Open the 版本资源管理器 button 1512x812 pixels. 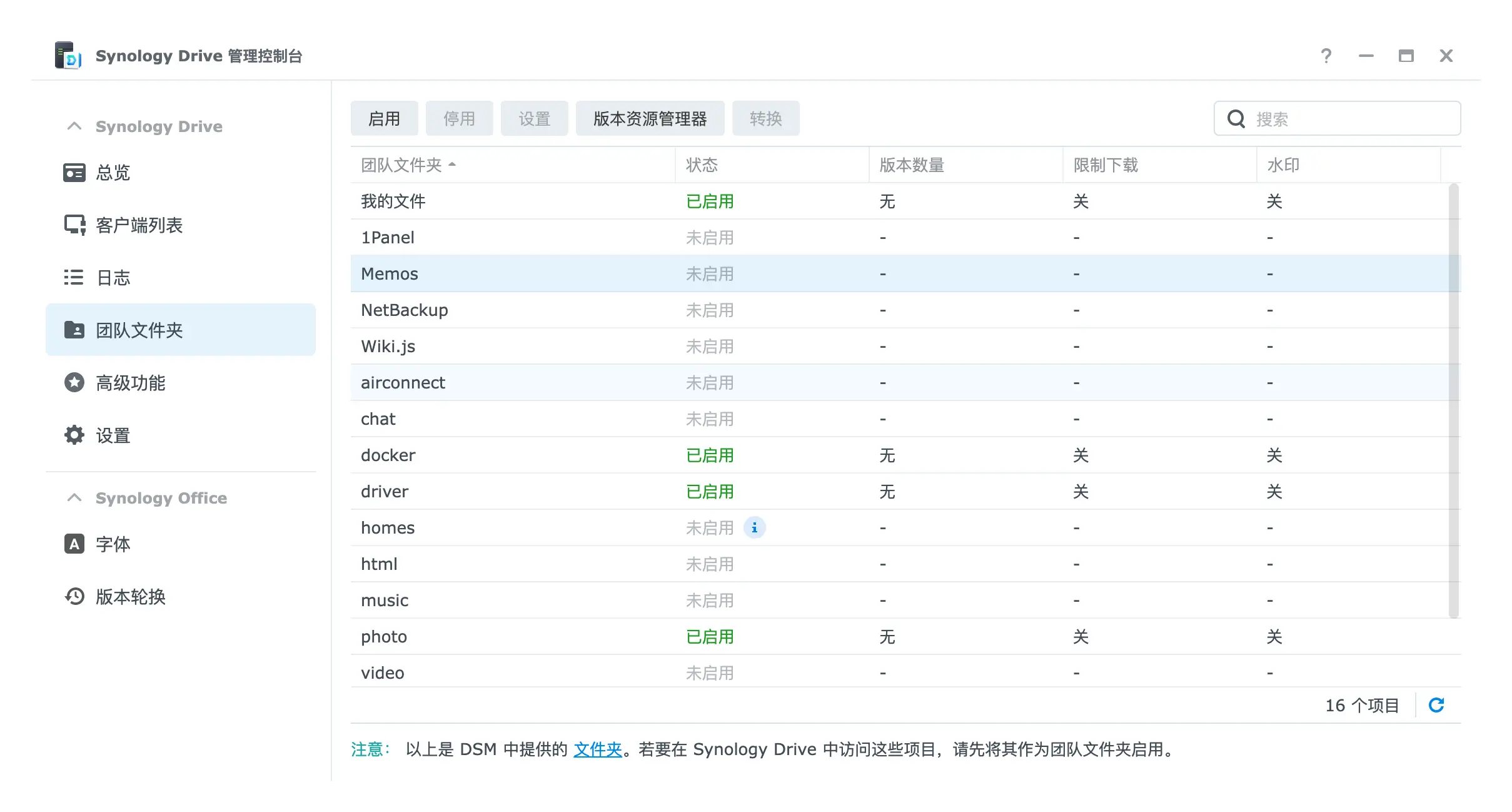650,119
